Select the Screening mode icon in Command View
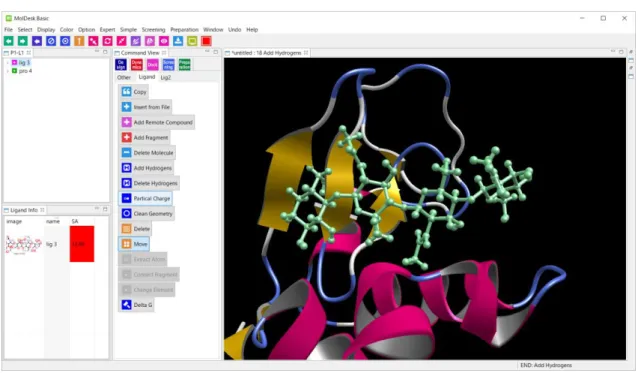 coord(168,64)
